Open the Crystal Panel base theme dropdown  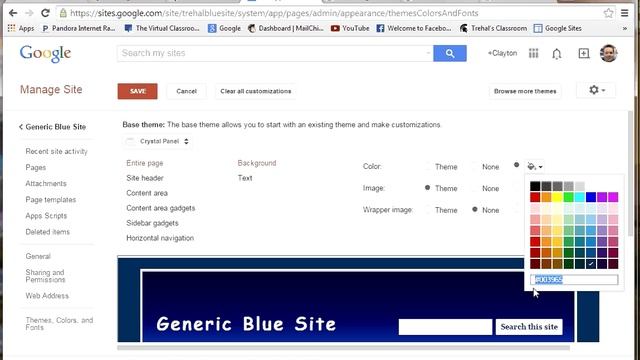click(x=157, y=141)
